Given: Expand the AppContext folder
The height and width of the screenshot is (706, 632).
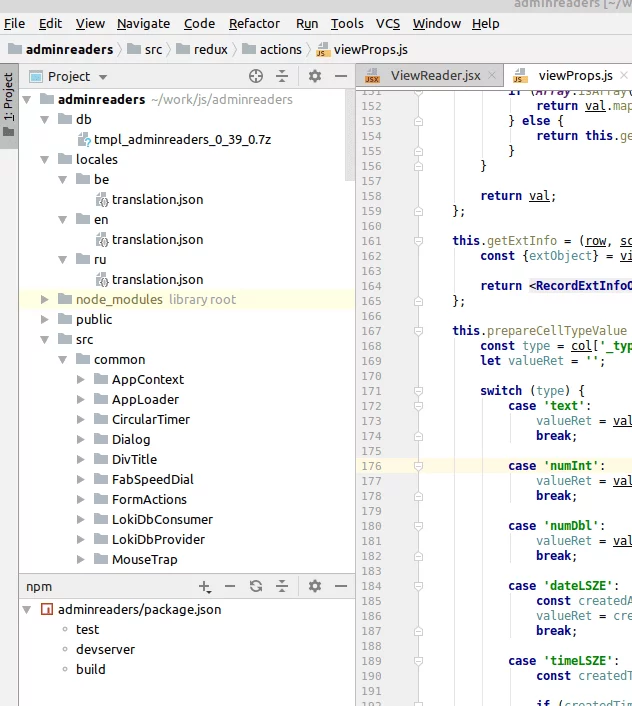Looking at the screenshot, I should pyautogui.click(x=81, y=379).
